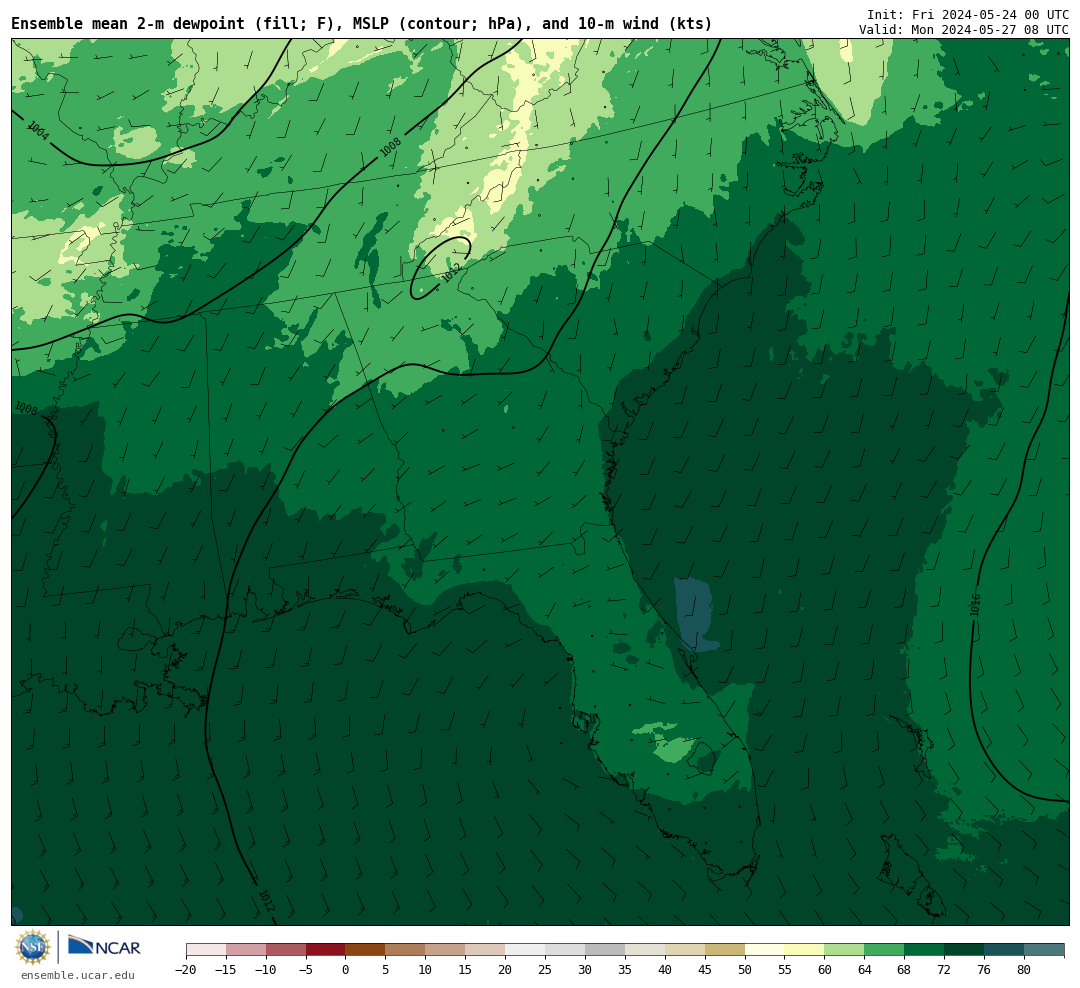Click the colorbar swatch between -20 and -15
1080x988 pixels.
(206, 950)
